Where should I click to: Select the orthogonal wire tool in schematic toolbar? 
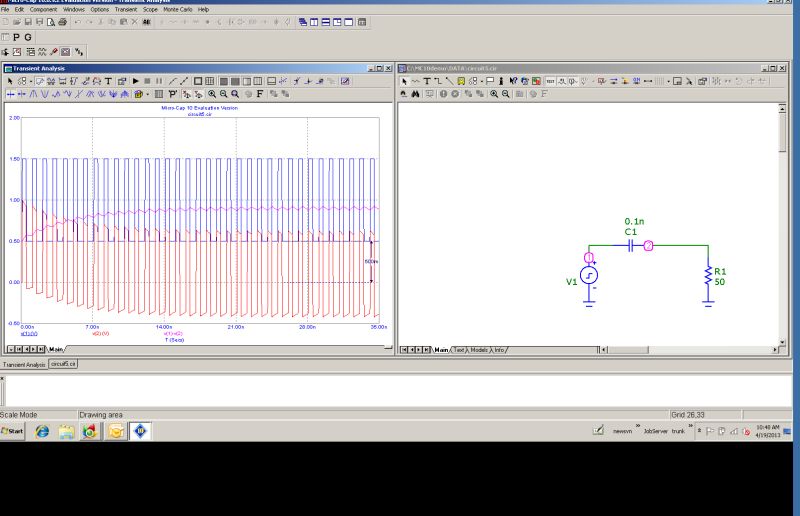(x=438, y=81)
